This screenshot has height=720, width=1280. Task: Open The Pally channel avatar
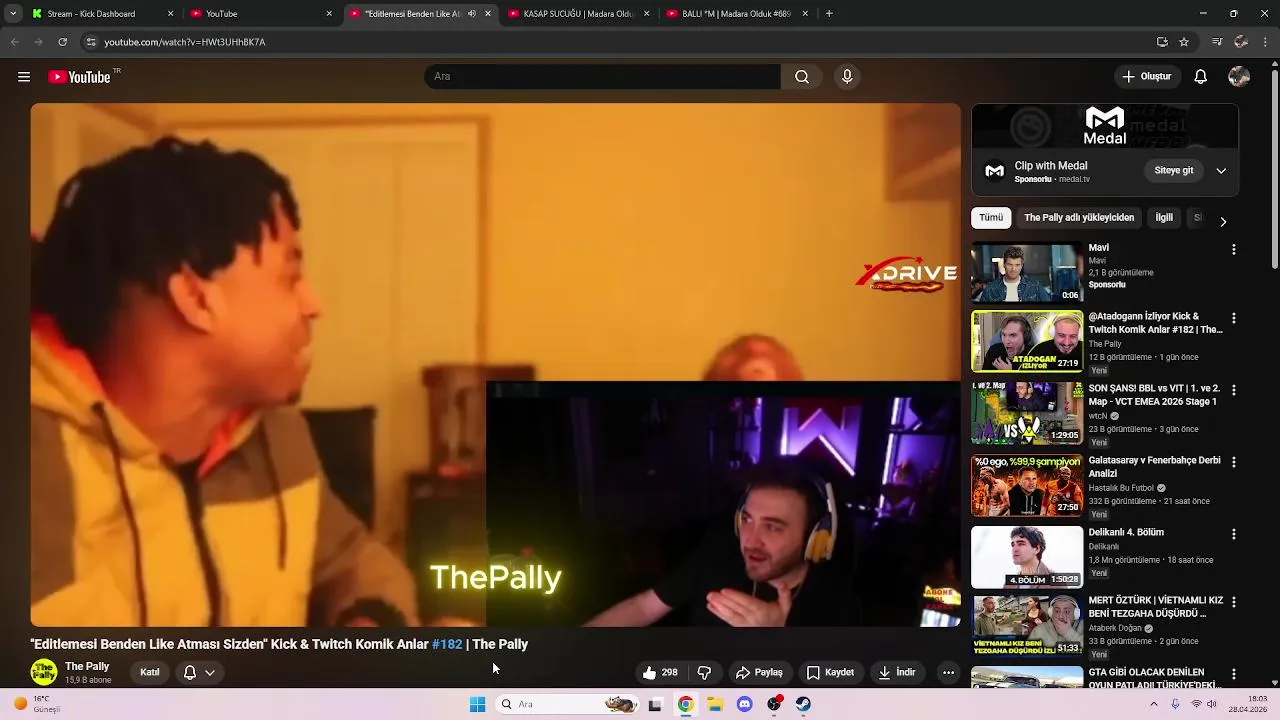tap(44, 673)
